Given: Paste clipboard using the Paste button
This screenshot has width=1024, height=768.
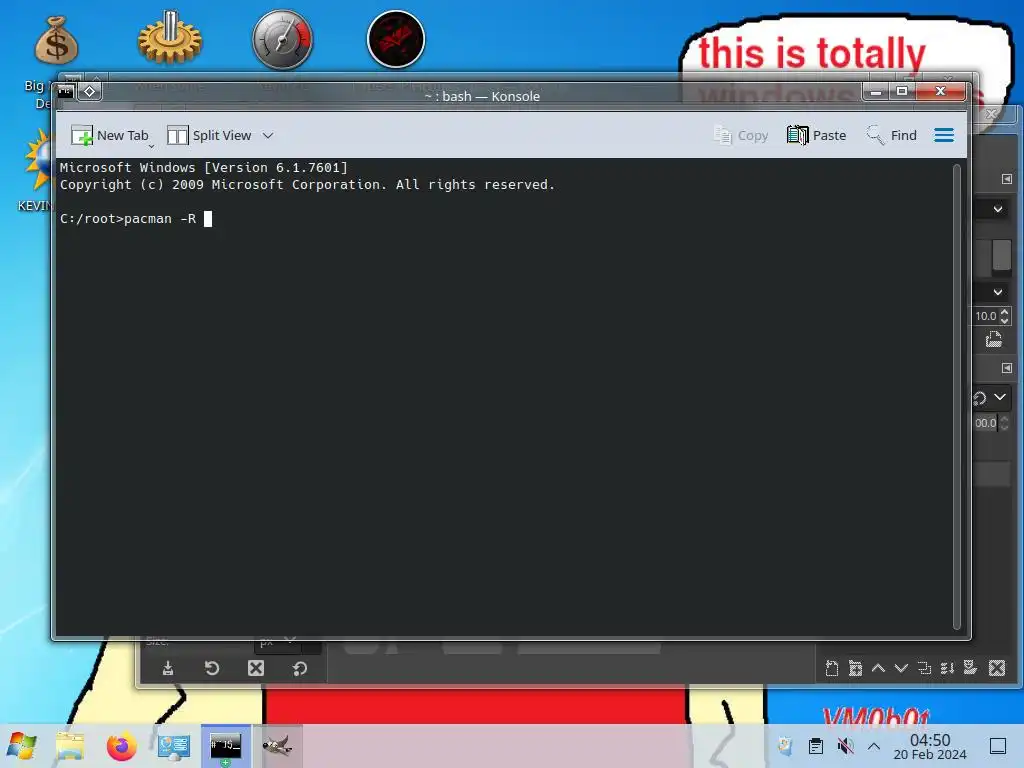Looking at the screenshot, I should 816,135.
